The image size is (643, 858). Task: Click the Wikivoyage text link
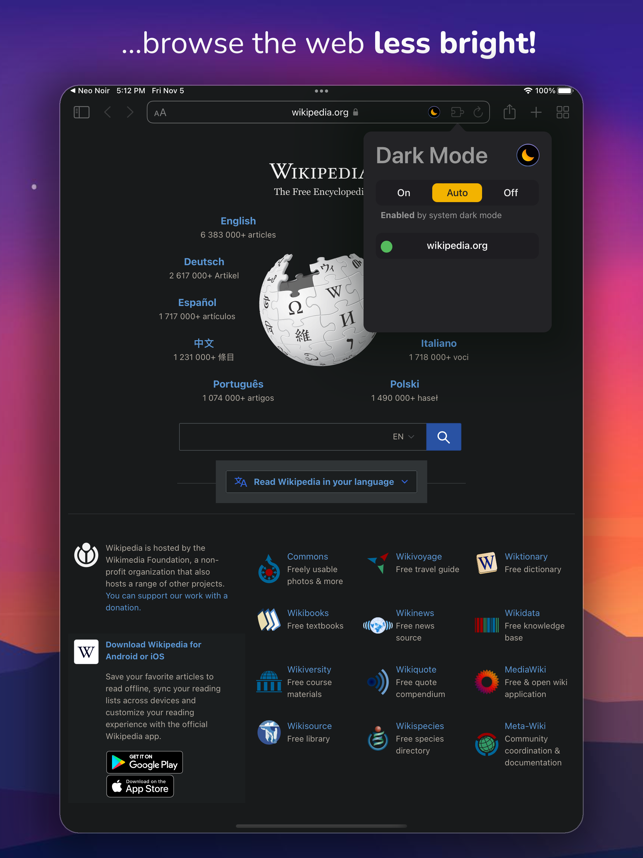(x=419, y=556)
